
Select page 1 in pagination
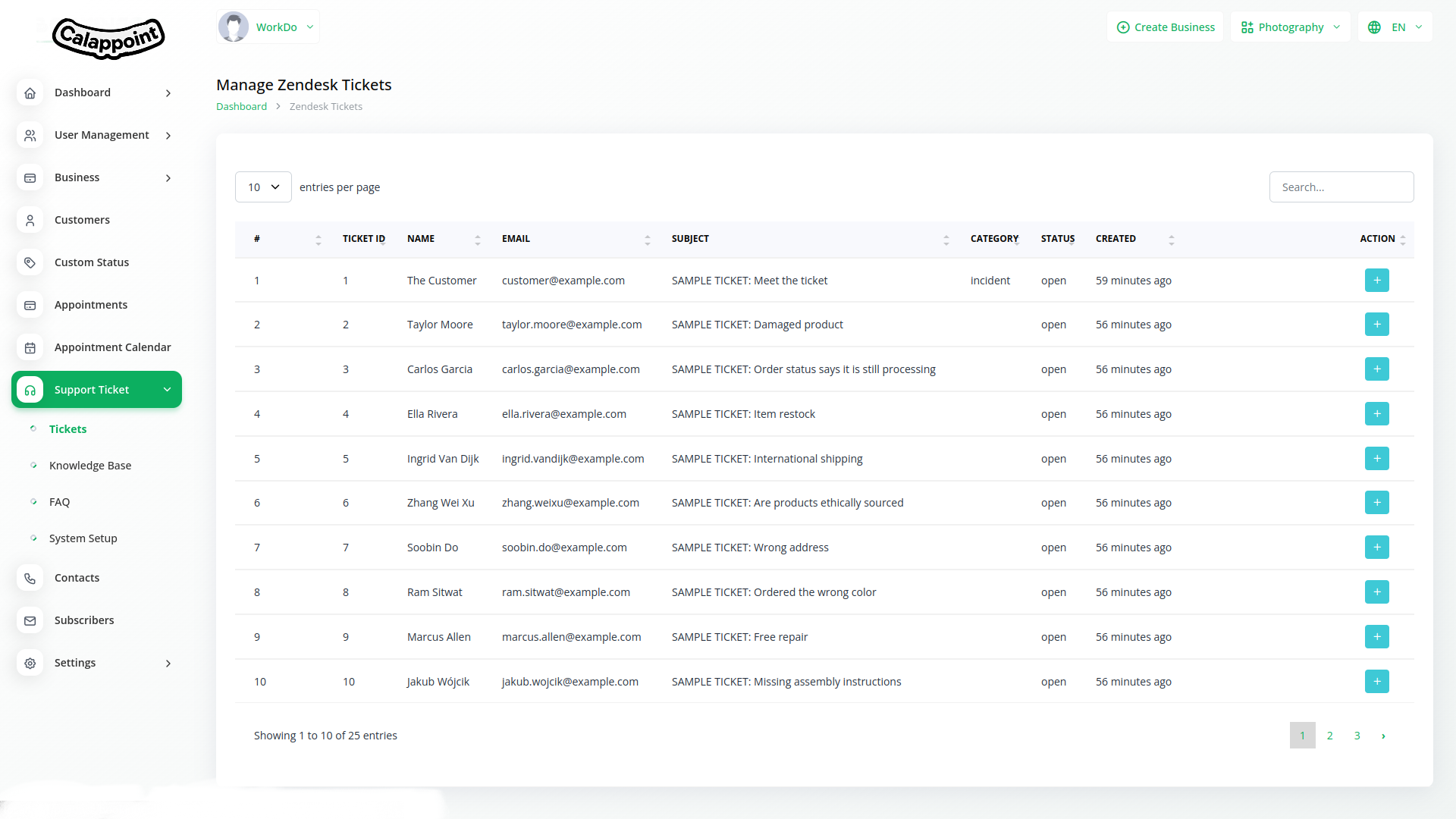point(1303,736)
